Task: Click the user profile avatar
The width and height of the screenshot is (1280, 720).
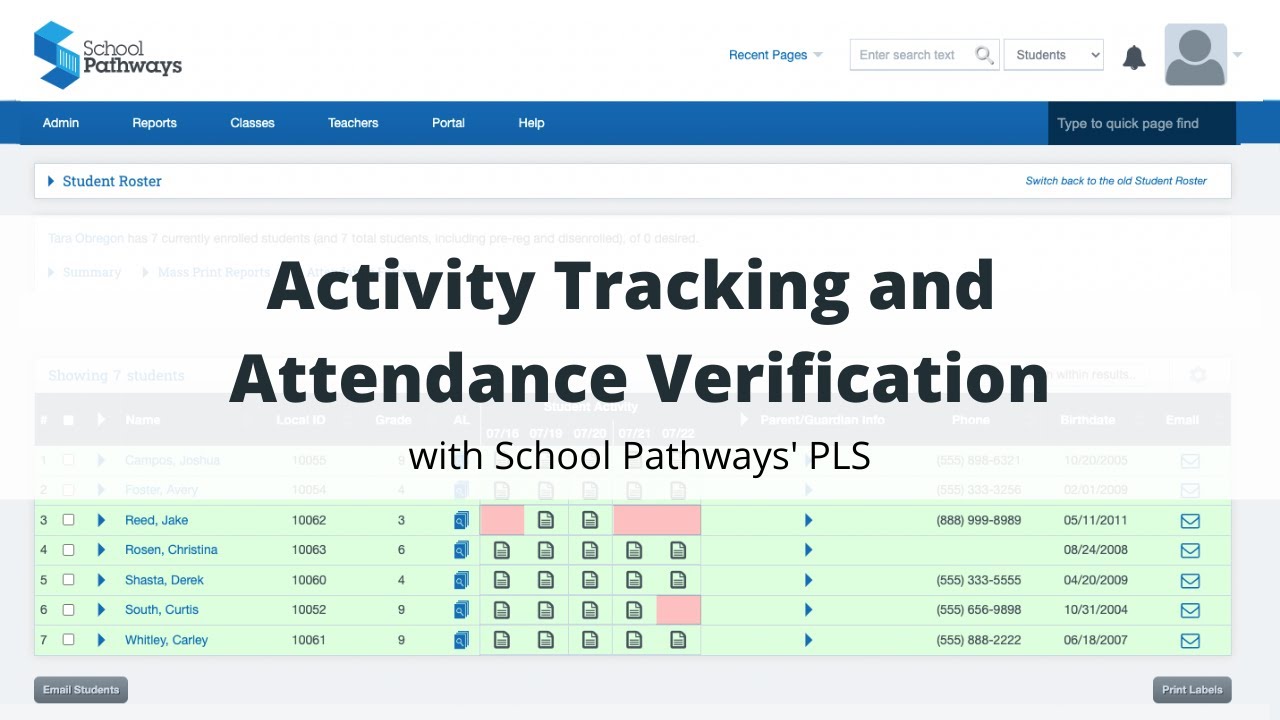Action: click(x=1196, y=55)
